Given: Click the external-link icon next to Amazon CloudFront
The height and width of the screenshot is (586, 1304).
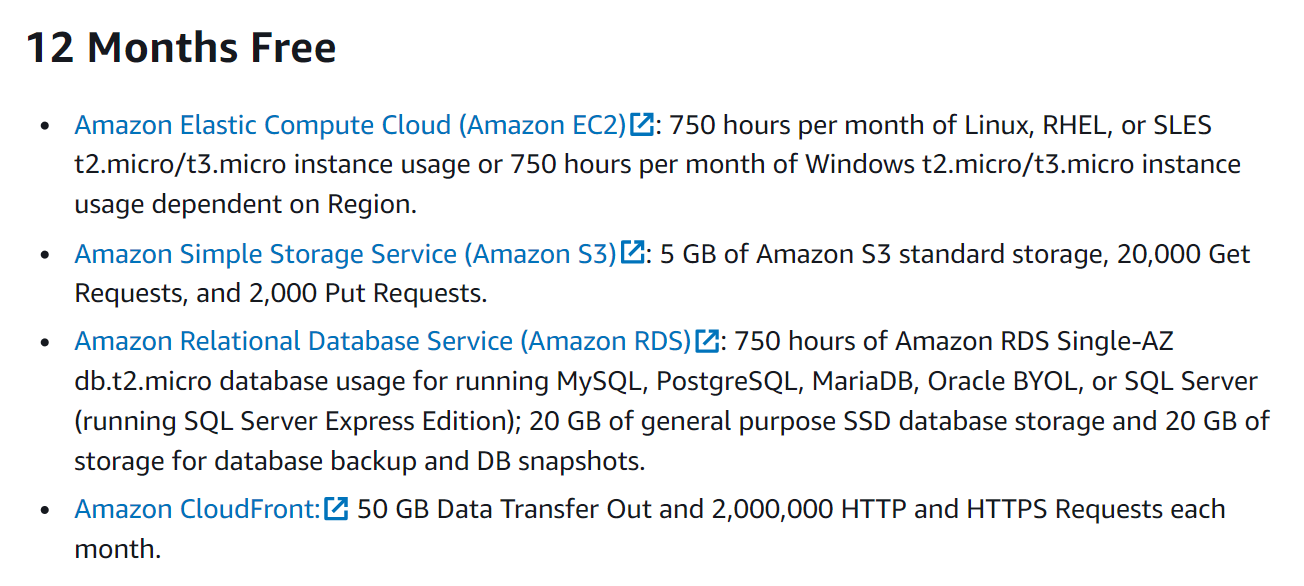Looking at the screenshot, I should 337,509.
